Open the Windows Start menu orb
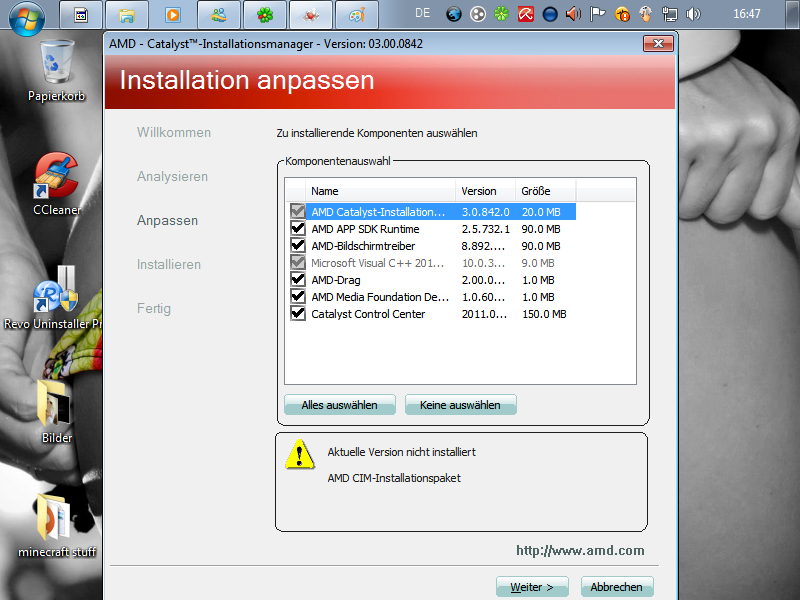 point(27,17)
